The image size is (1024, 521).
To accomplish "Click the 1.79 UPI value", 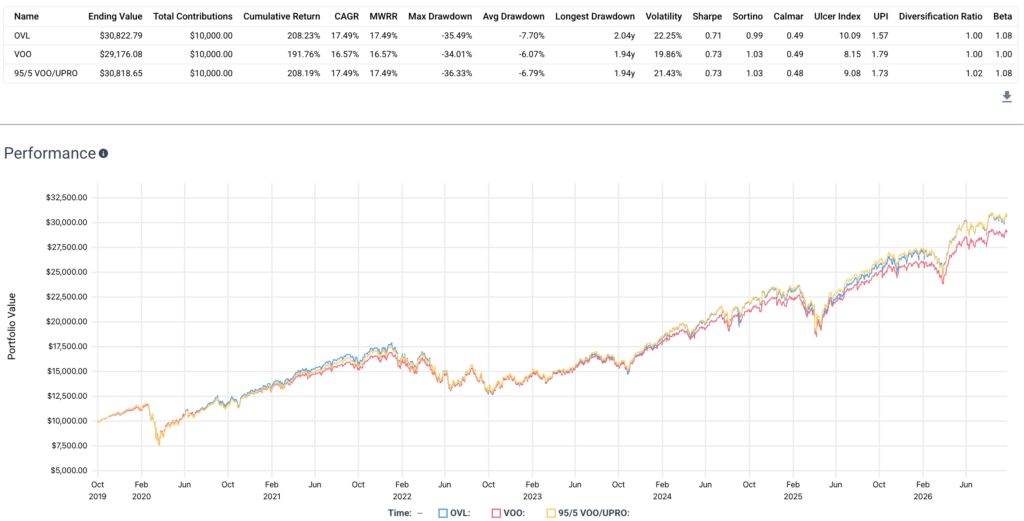I will tap(879, 55).
